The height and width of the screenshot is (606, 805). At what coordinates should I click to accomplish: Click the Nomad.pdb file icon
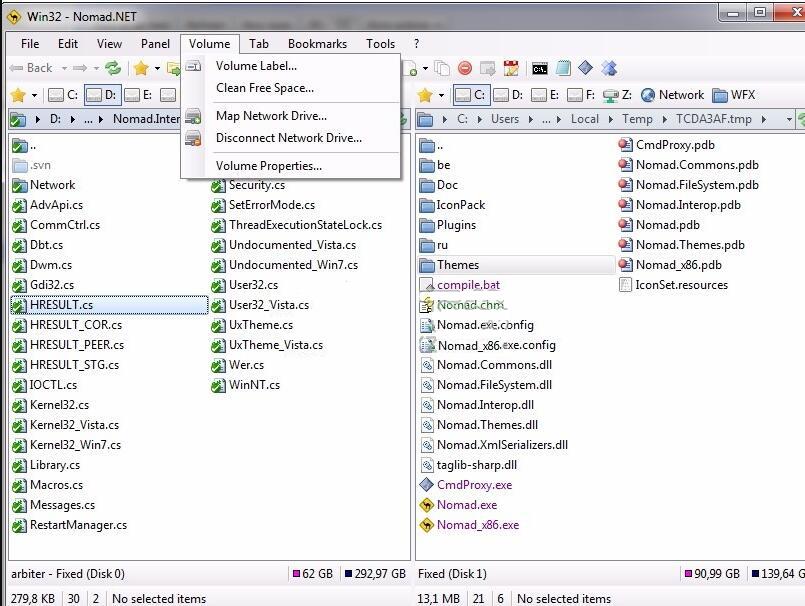(625, 225)
